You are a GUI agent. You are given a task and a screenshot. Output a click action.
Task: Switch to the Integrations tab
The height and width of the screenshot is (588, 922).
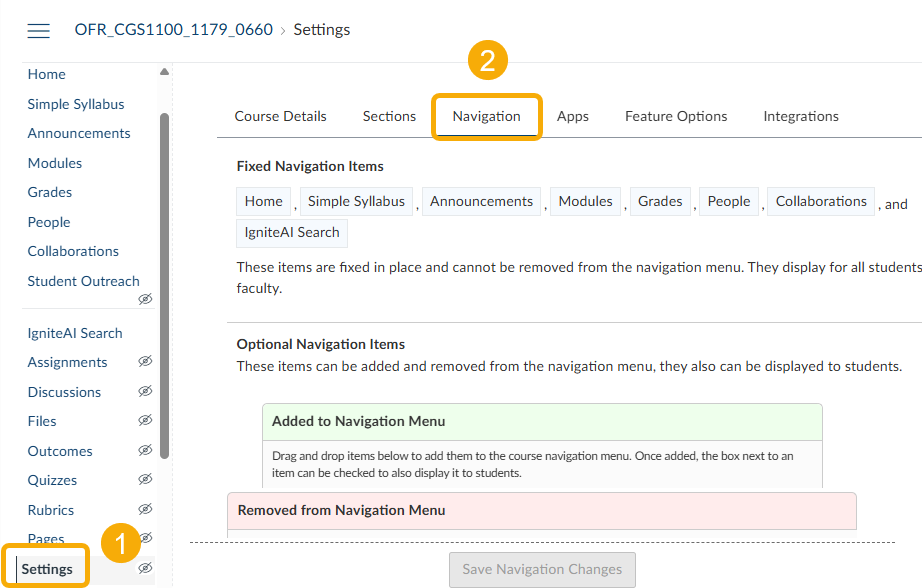[x=800, y=115]
